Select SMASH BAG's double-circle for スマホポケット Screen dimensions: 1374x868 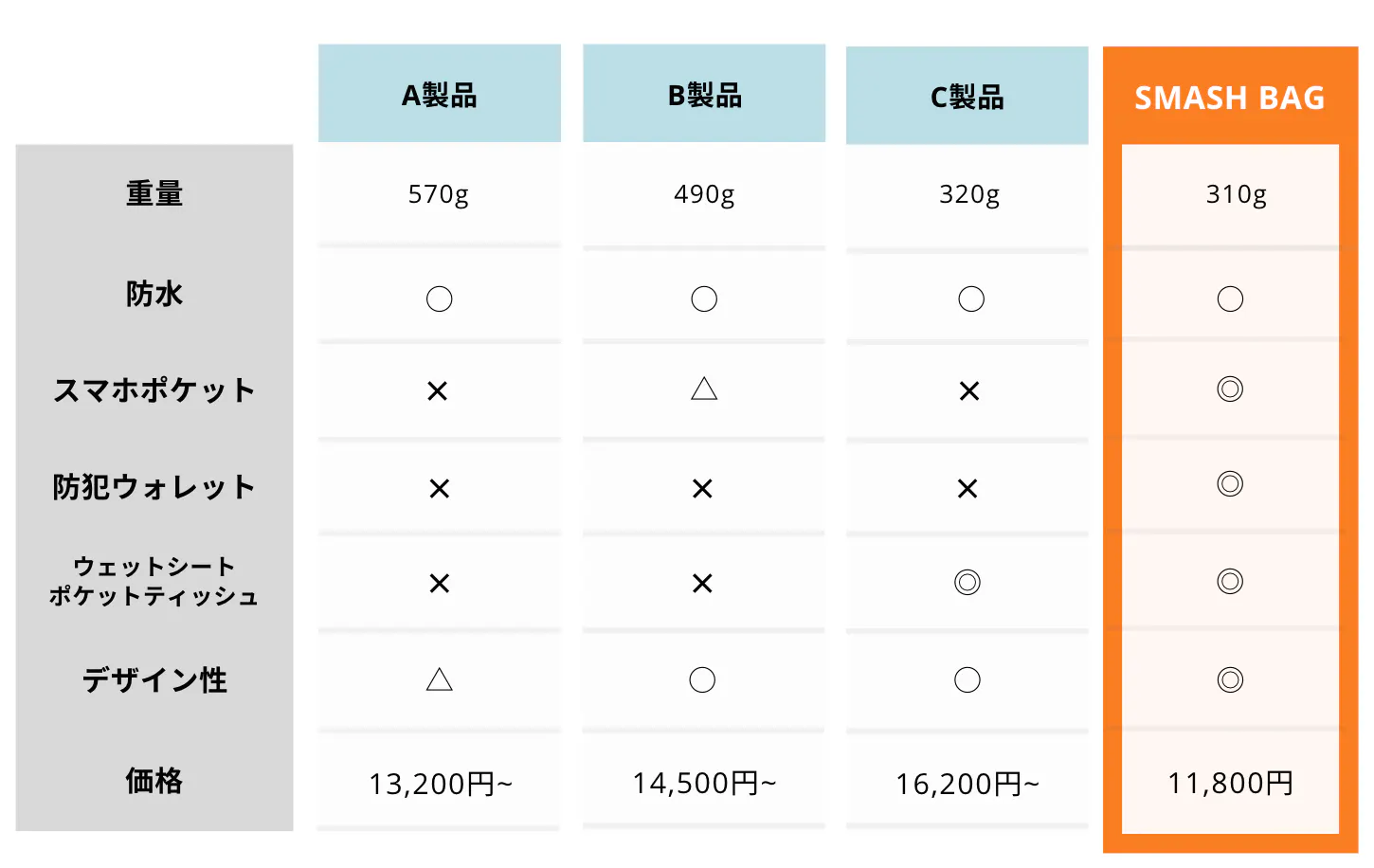(1230, 389)
